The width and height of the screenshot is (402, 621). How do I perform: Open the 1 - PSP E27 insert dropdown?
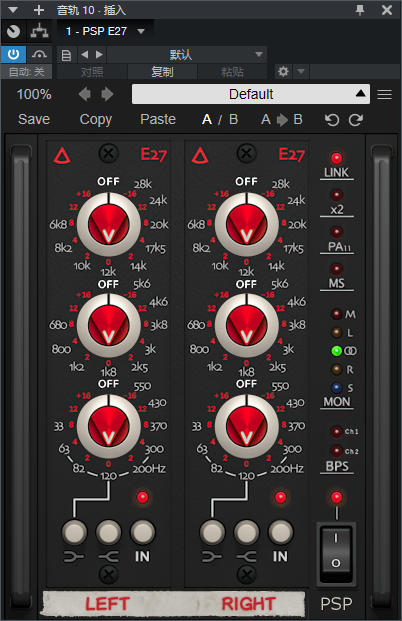coord(105,31)
